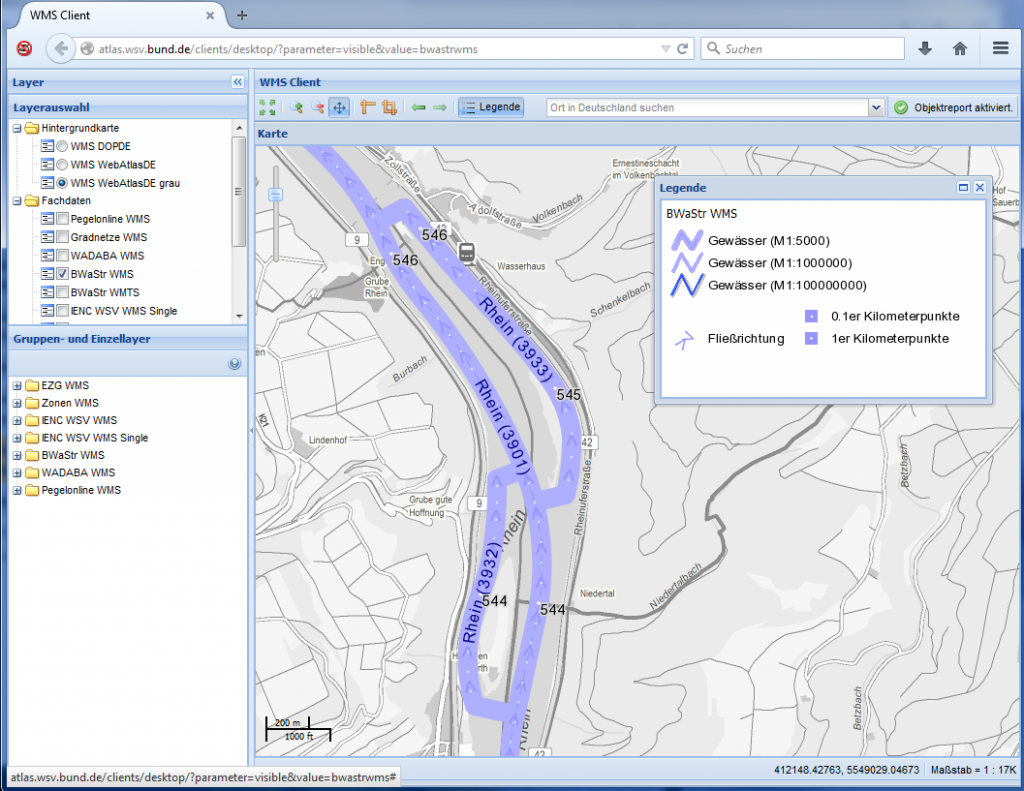Zoom map to full extent
Image resolution: width=1024 pixels, height=791 pixels.
[267, 107]
